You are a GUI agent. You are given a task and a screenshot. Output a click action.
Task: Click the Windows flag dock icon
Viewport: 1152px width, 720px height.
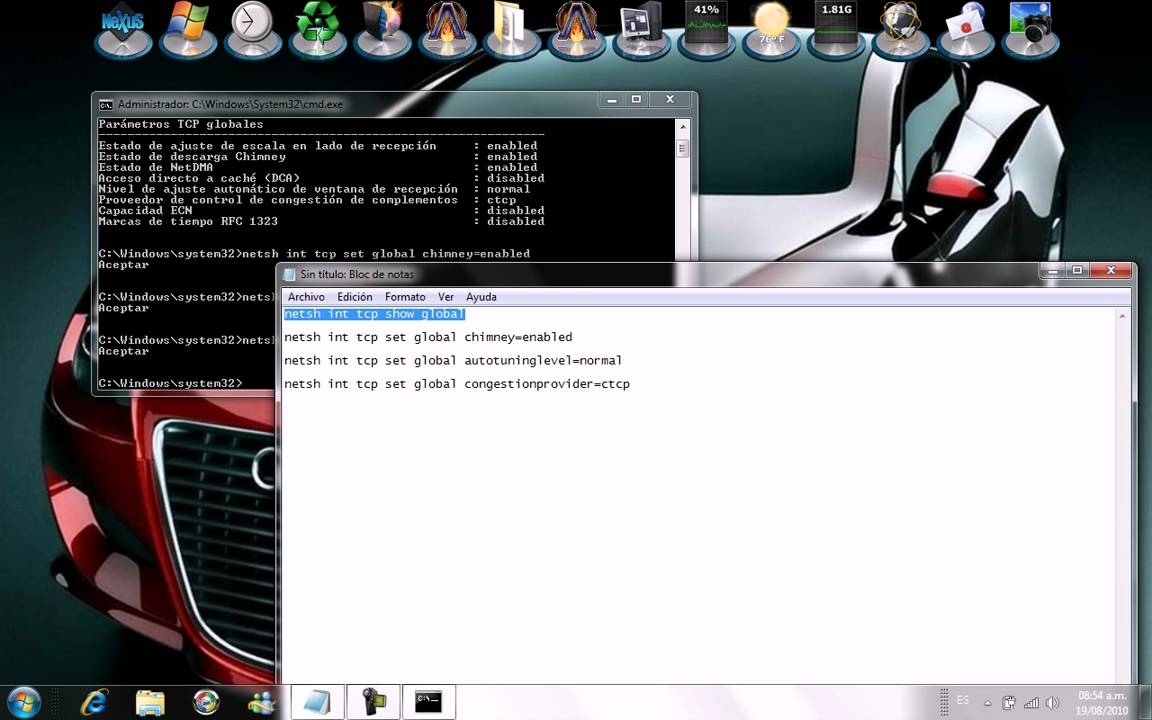187,29
